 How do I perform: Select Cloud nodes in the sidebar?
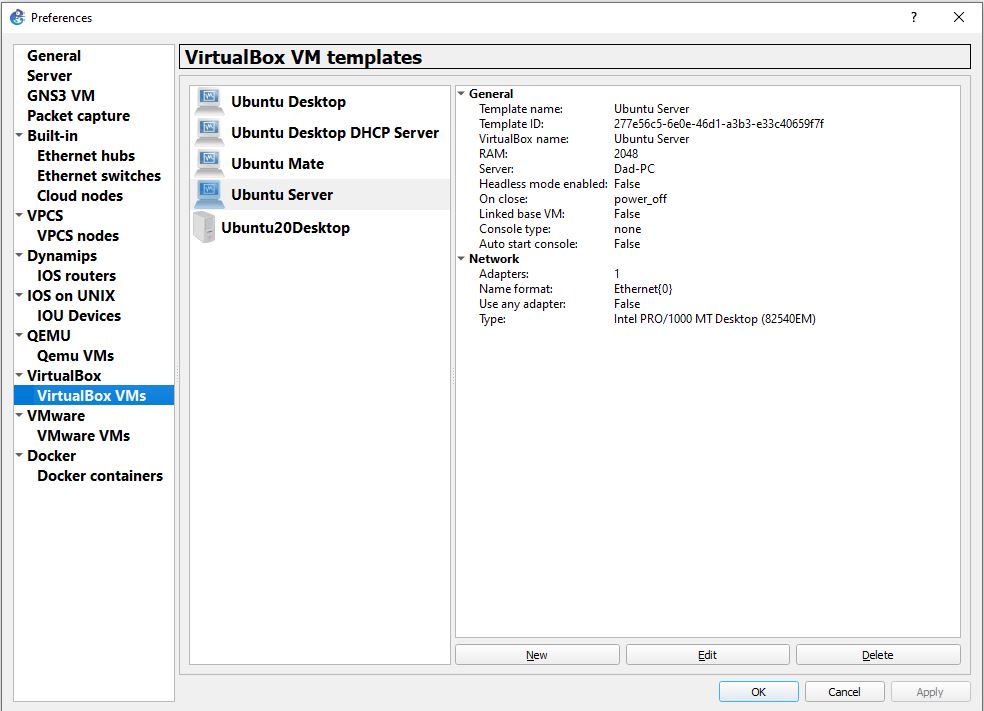80,196
